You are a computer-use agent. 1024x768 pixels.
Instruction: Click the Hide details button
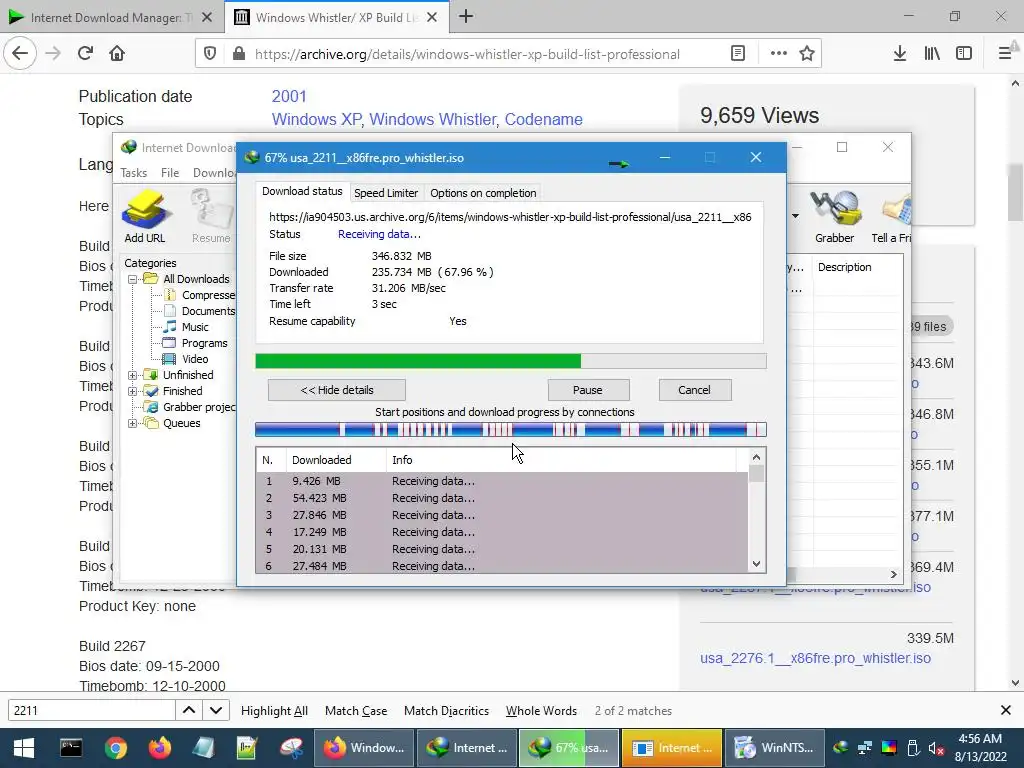click(x=337, y=391)
